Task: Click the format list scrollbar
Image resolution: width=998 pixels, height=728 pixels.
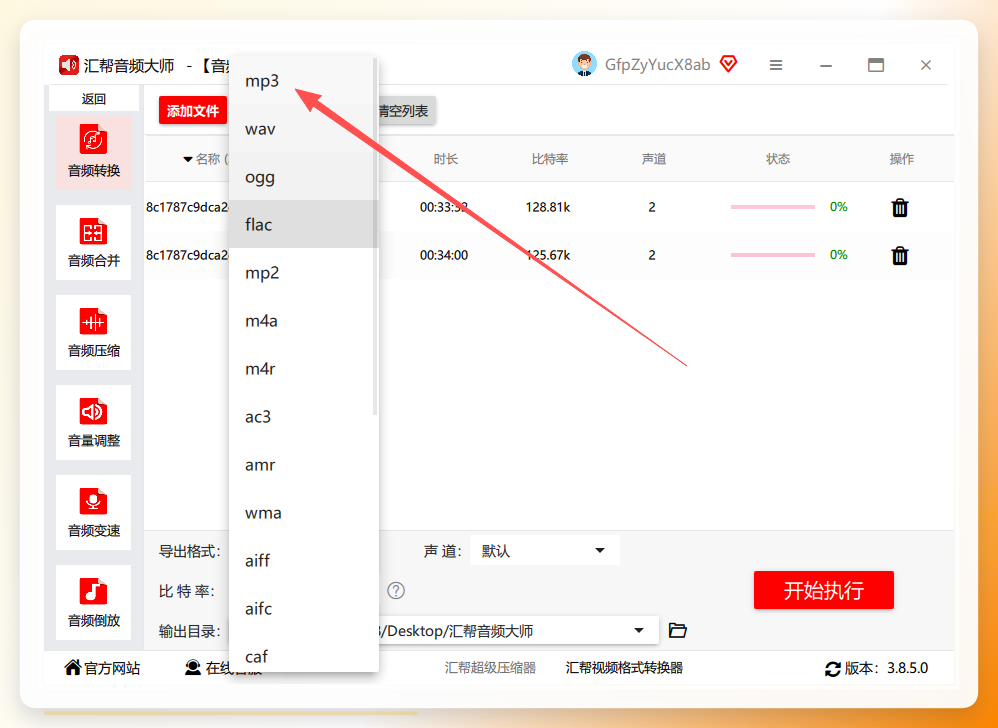Action: (x=375, y=237)
